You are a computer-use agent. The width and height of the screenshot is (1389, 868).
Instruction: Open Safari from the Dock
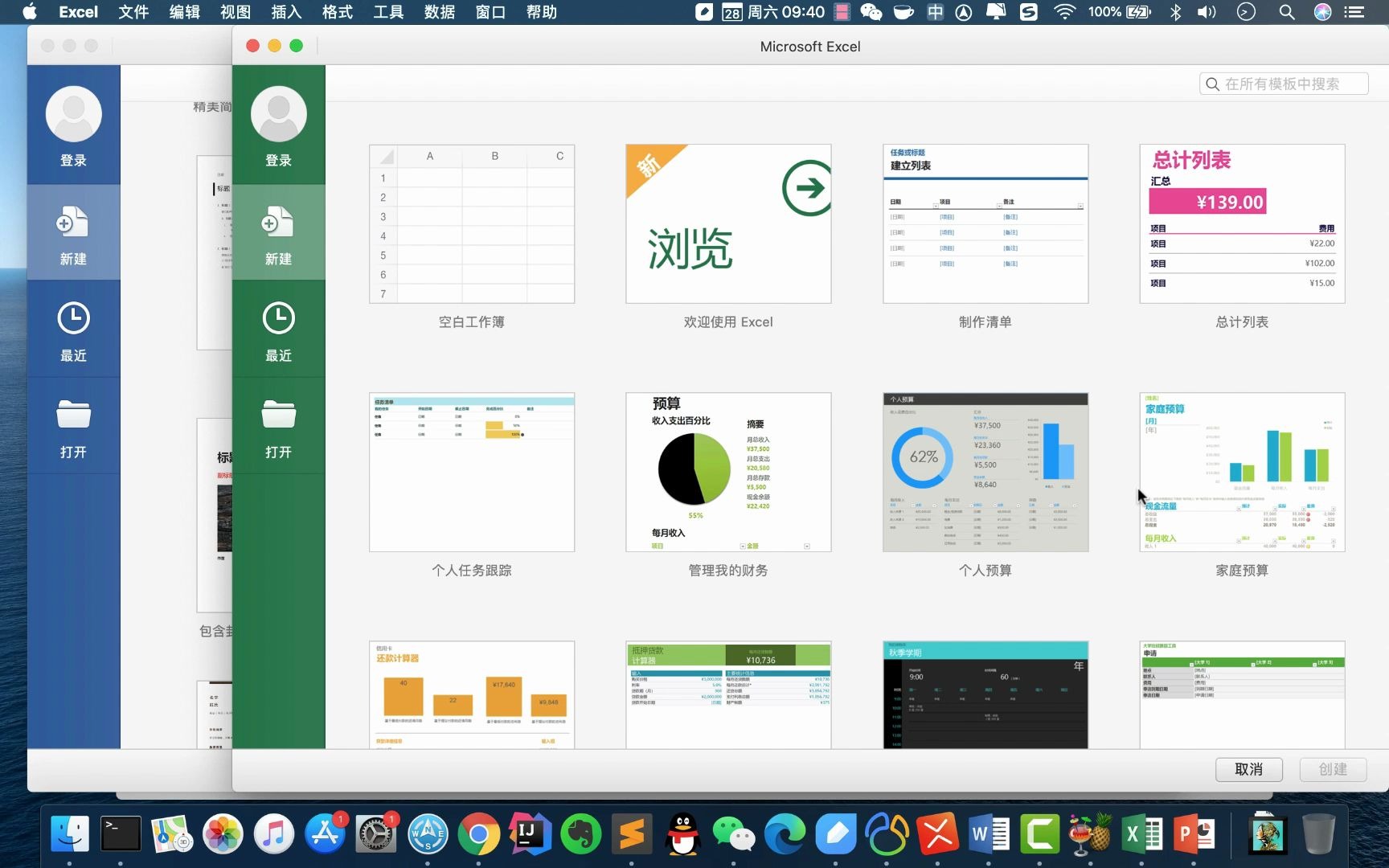(428, 834)
